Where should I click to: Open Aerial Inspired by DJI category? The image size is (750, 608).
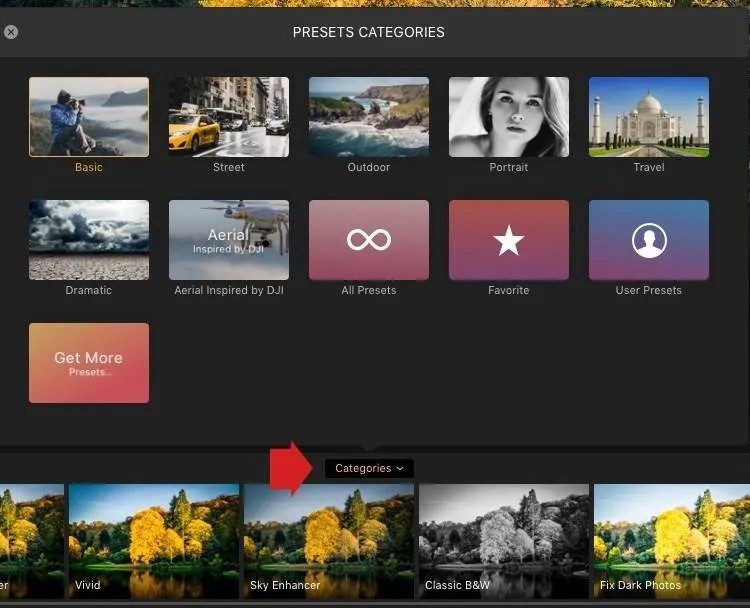(229, 240)
